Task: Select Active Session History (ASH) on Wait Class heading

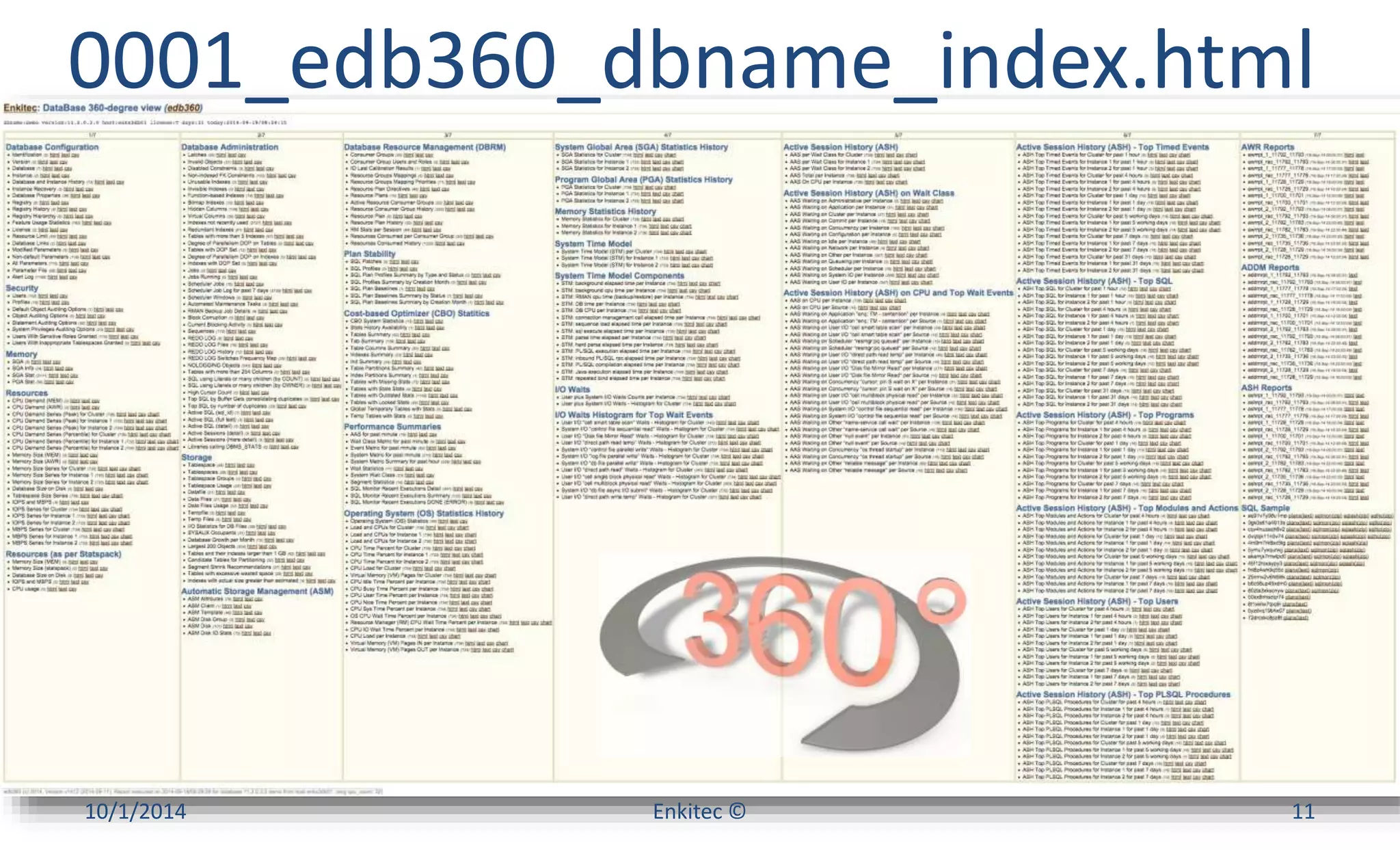Action: point(868,193)
